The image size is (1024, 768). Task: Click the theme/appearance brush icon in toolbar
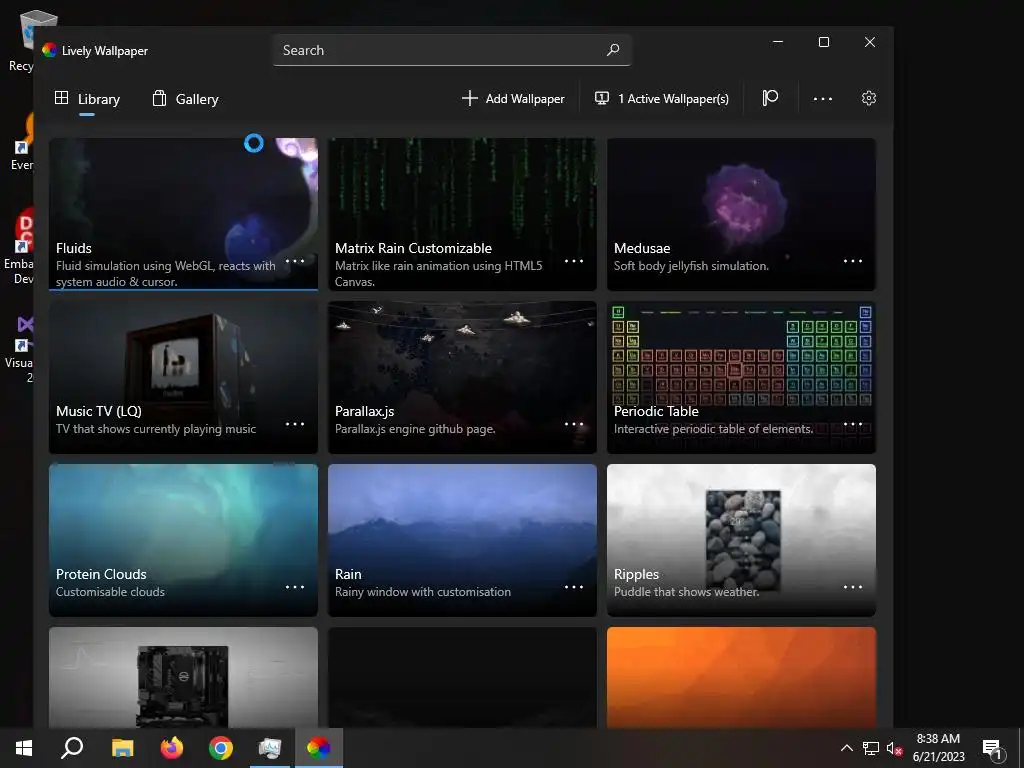(x=771, y=98)
